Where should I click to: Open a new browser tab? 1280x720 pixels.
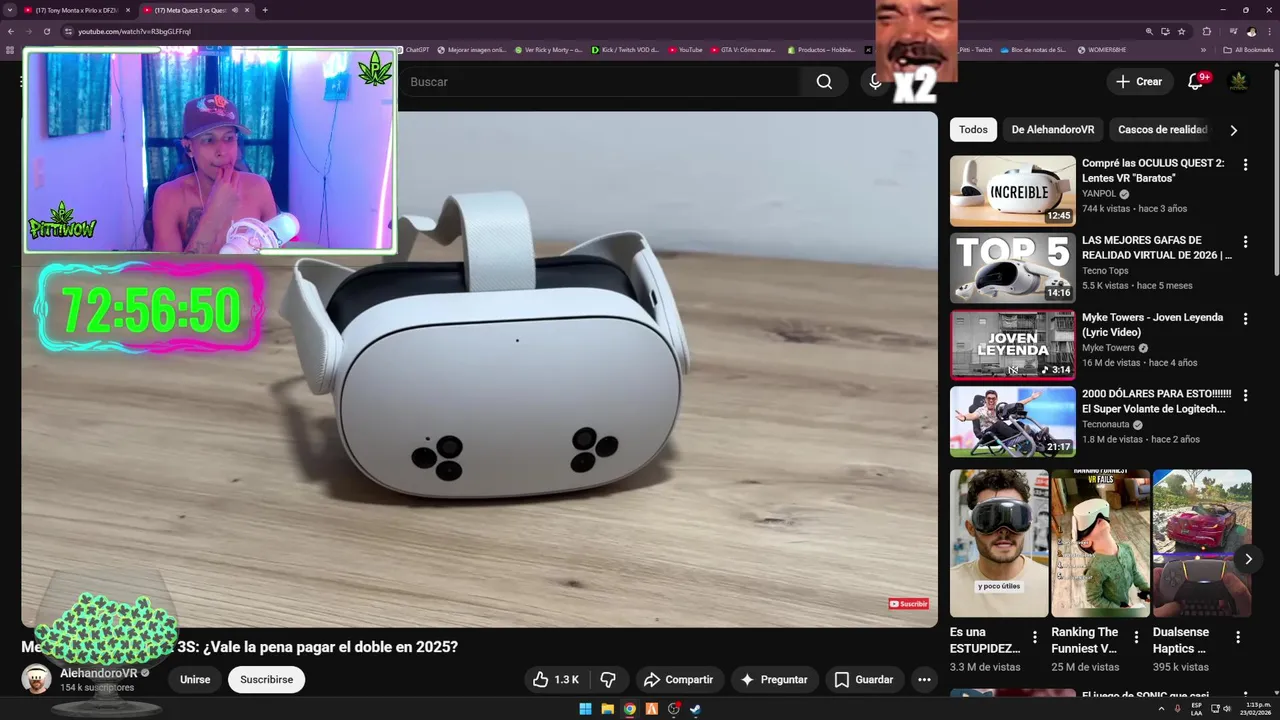(x=265, y=10)
